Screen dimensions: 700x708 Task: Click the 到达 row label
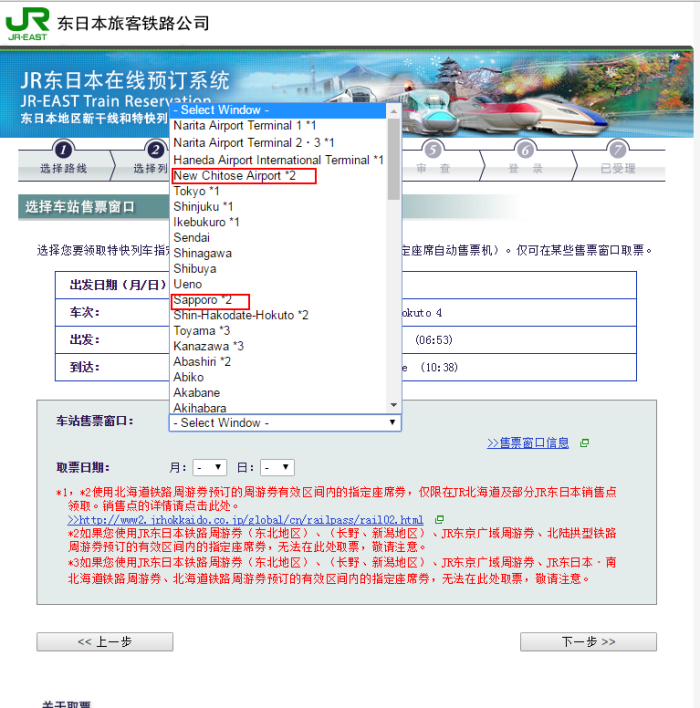point(85,367)
